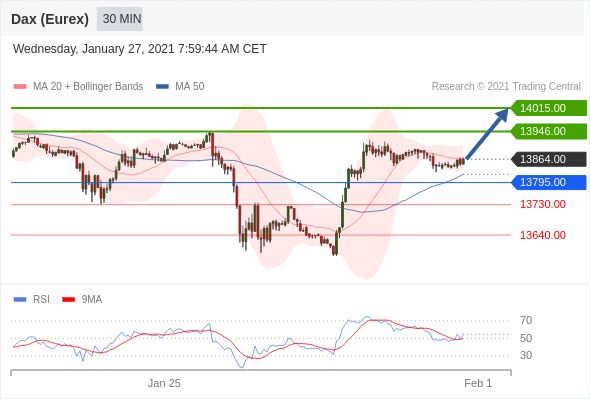Toggle the 9MA legend label
Viewport: 590px width, 400px height.
[92, 300]
